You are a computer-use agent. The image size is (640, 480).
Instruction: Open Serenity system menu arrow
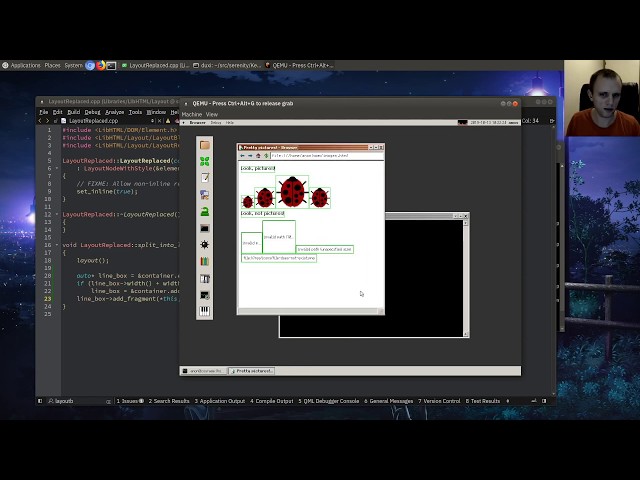184,122
